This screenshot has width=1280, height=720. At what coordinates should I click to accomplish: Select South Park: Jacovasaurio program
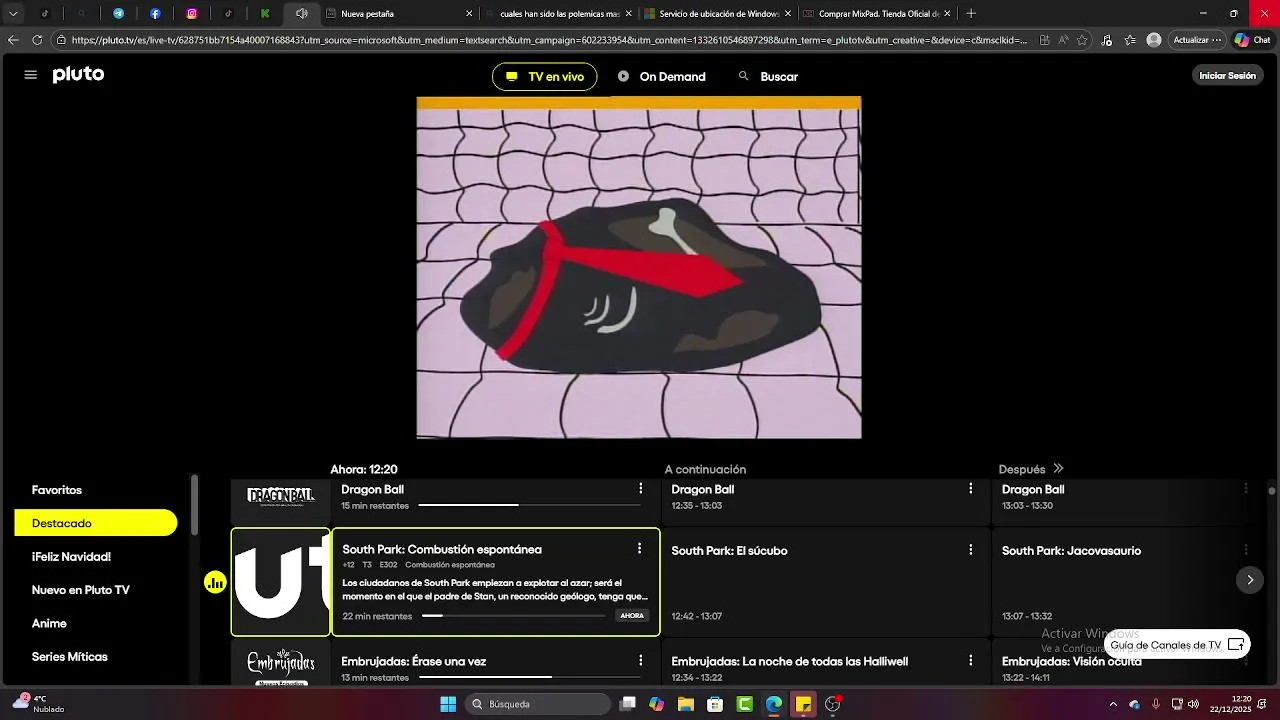[1127, 582]
